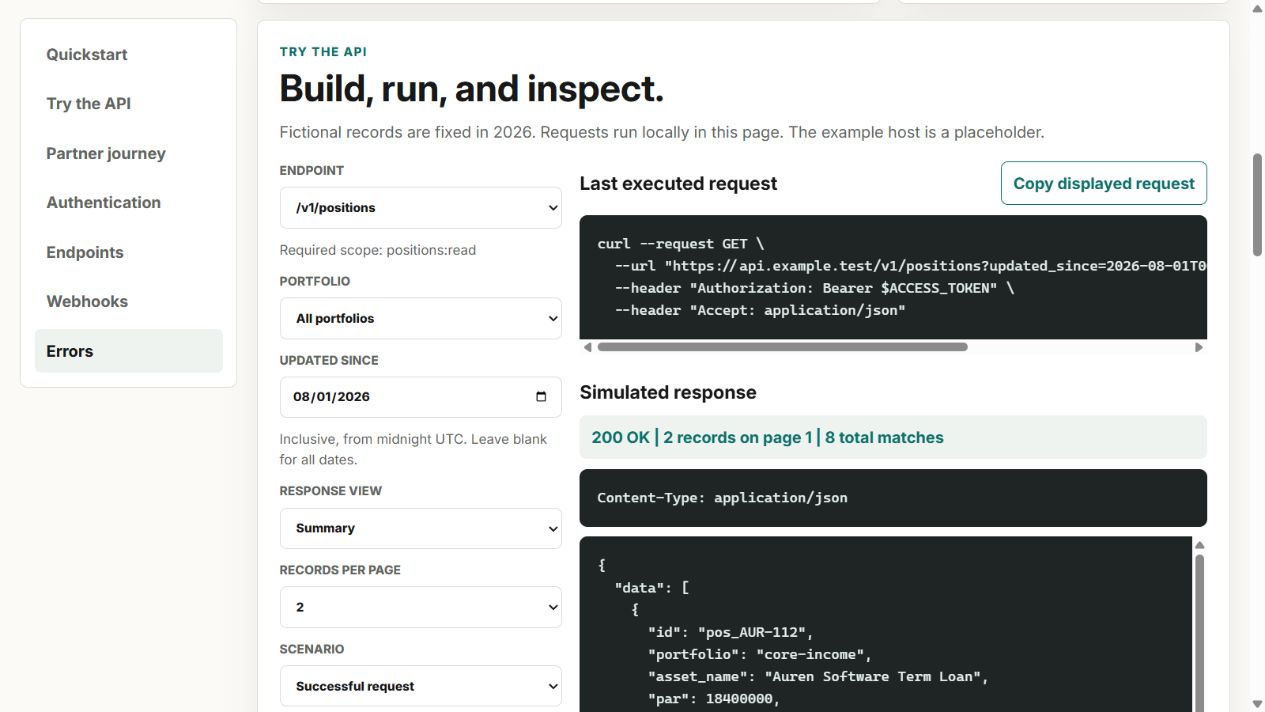Image resolution: width=1265 pixels, height=712 pixels.
Task: Go to Try the API section
Action: (128, 103)
